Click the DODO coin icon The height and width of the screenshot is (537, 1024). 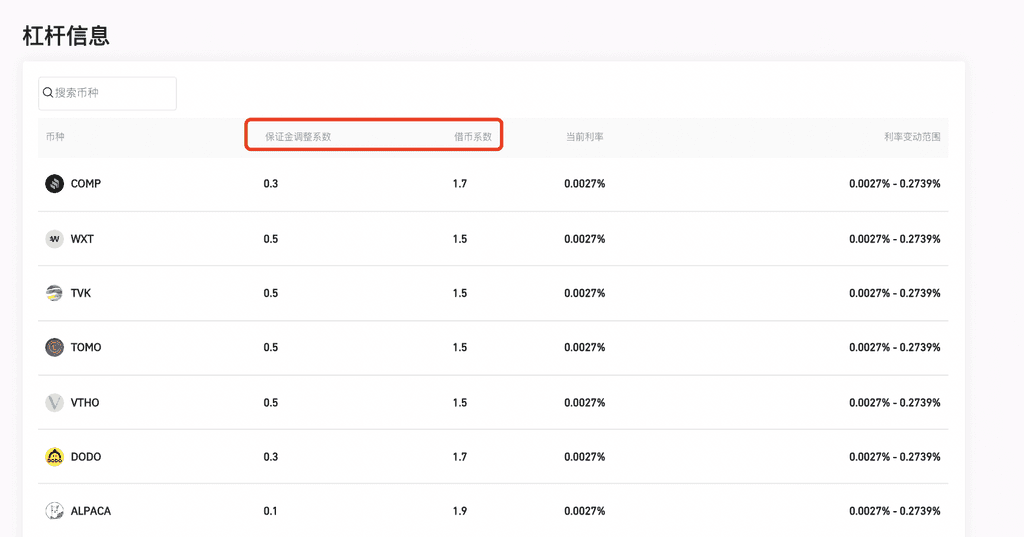pos(54,457)
